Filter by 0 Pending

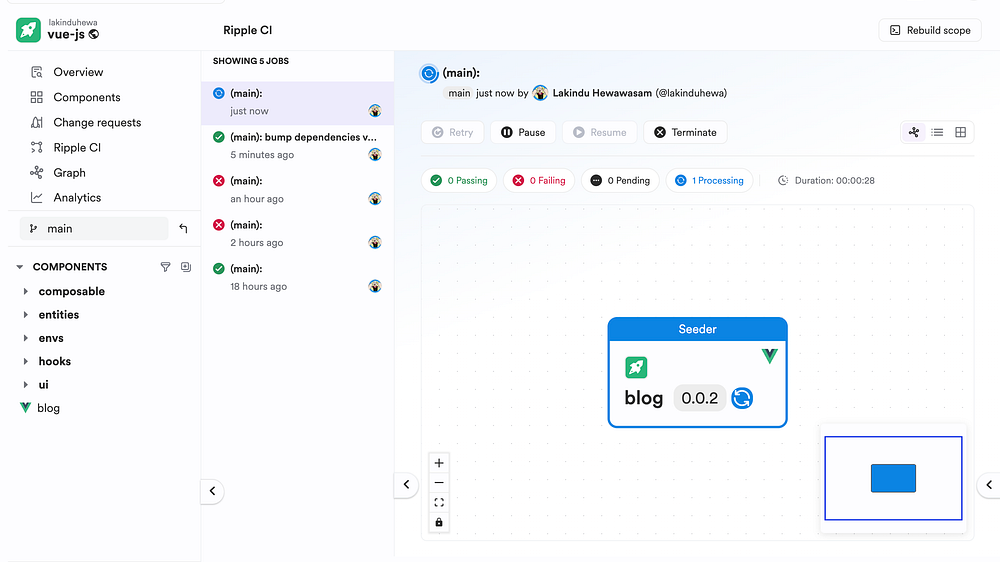click(620, 181)
